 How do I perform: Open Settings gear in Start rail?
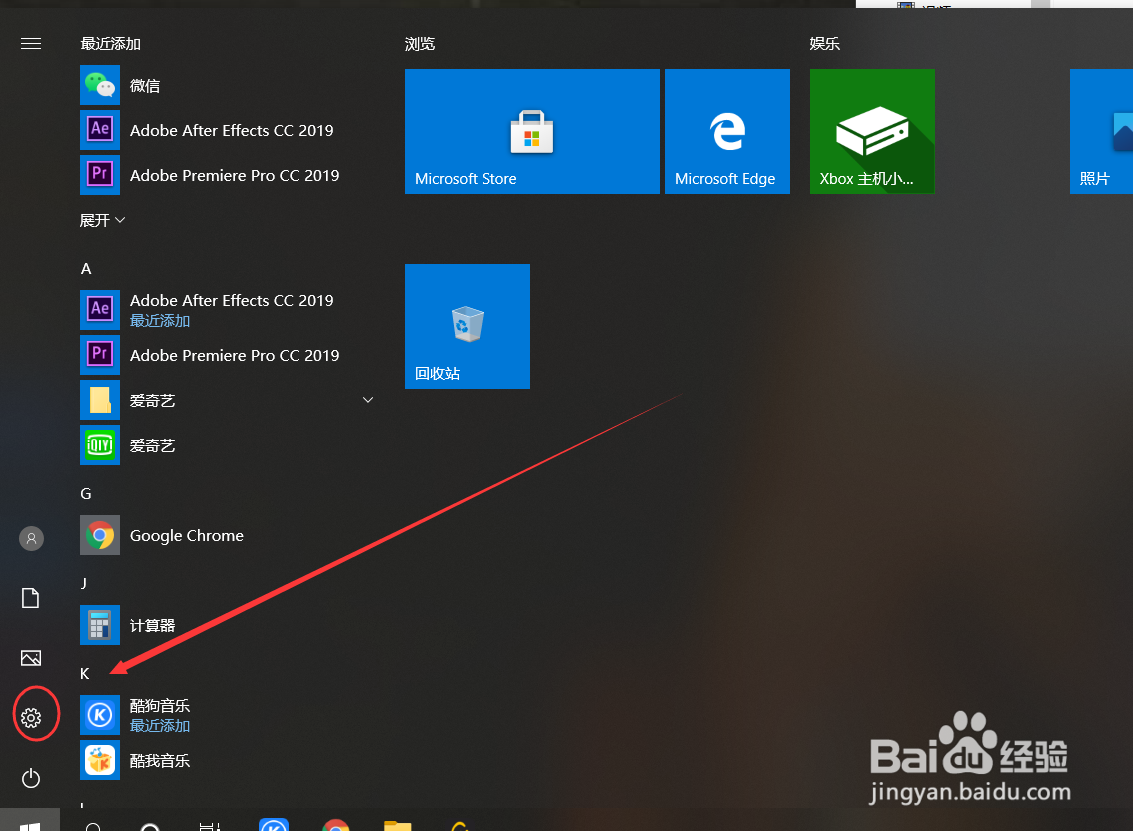tap(31, 718)
